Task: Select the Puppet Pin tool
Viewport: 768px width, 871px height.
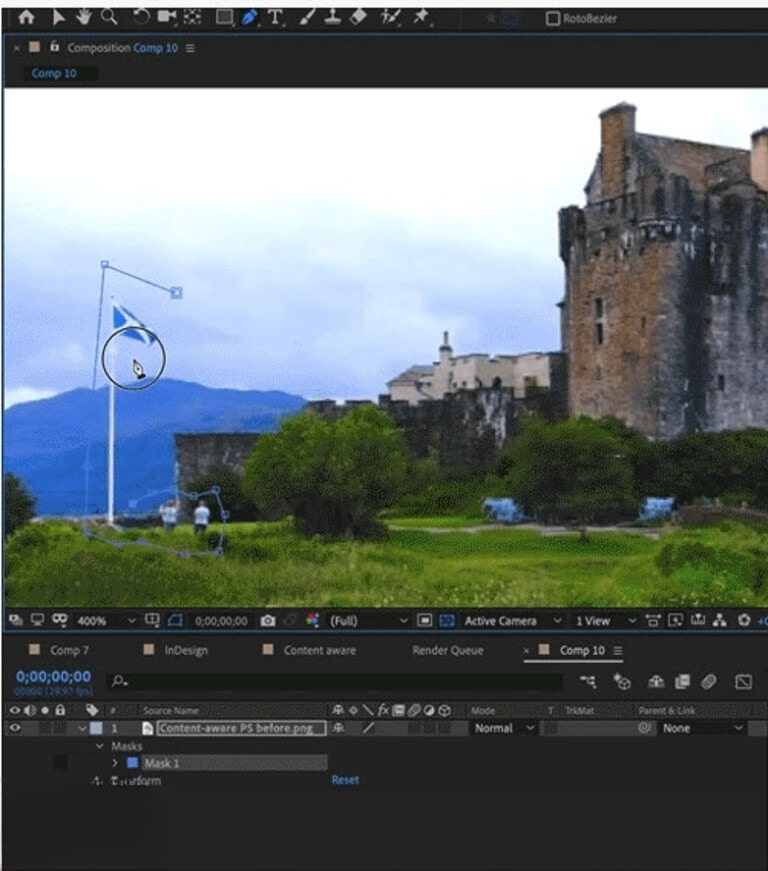Action: pyautogui.click(x=421, y=17)
